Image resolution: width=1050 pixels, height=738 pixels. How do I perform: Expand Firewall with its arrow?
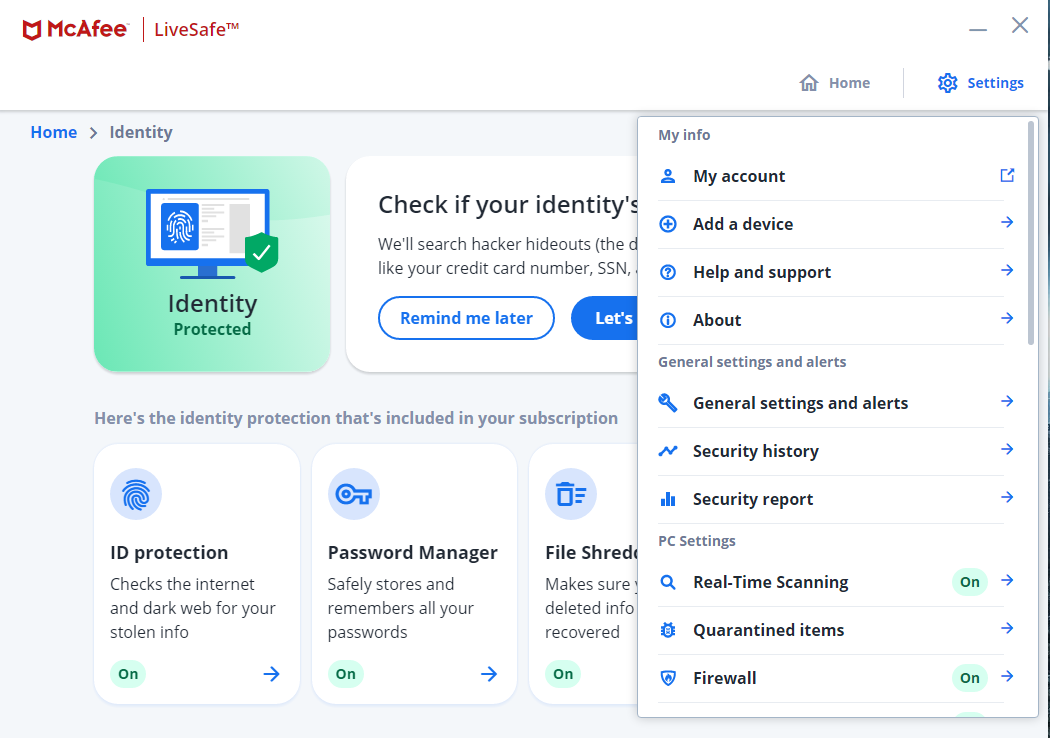point(1006,676)
